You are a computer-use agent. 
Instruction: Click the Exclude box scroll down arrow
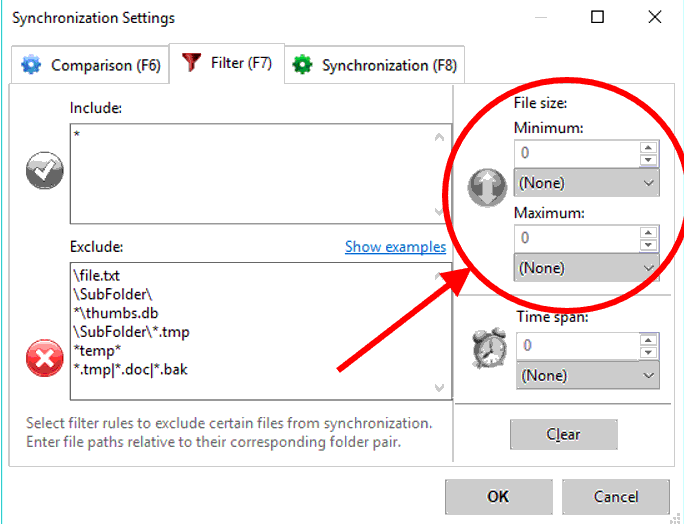point(439,387)
